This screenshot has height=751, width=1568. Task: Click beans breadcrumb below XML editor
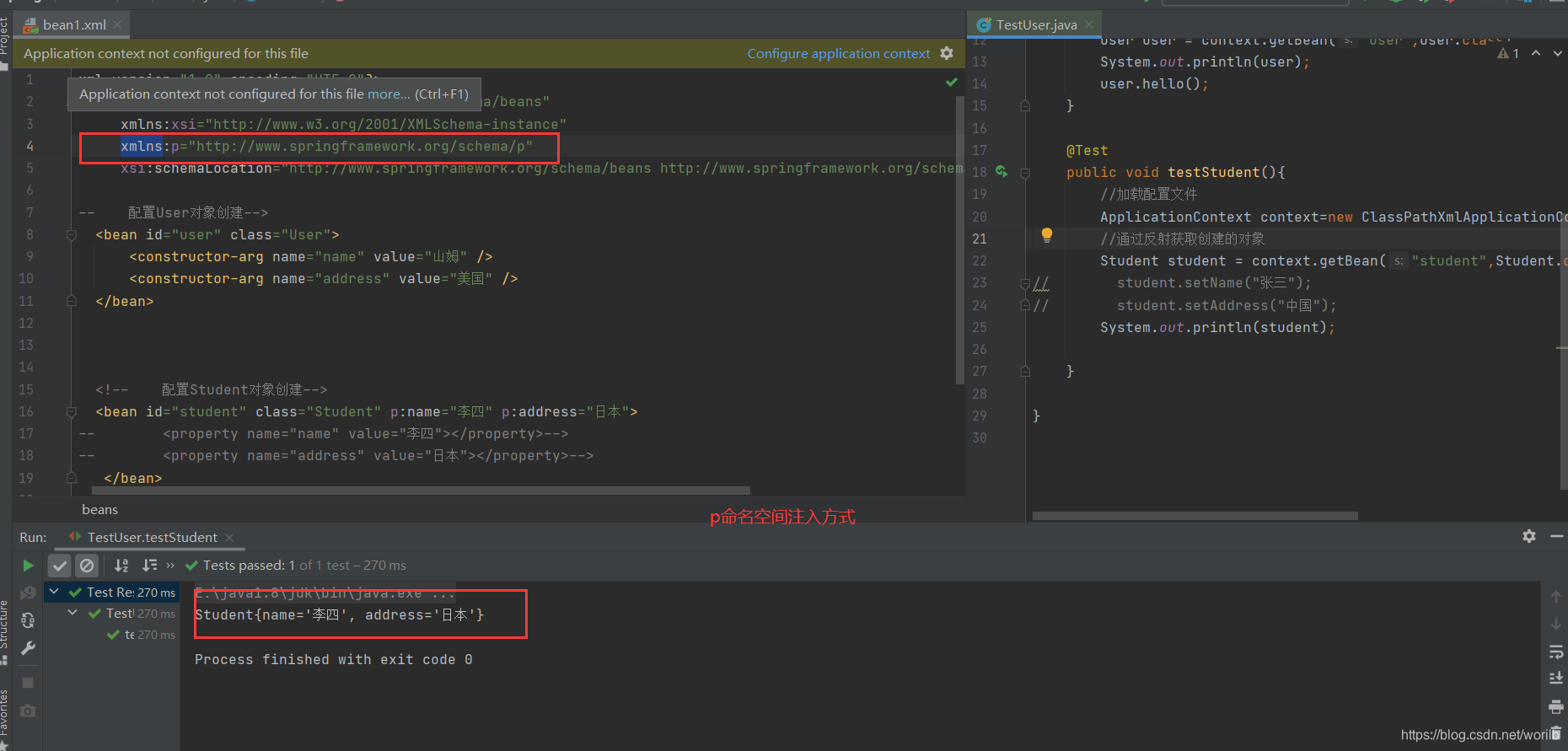point(99,509)
